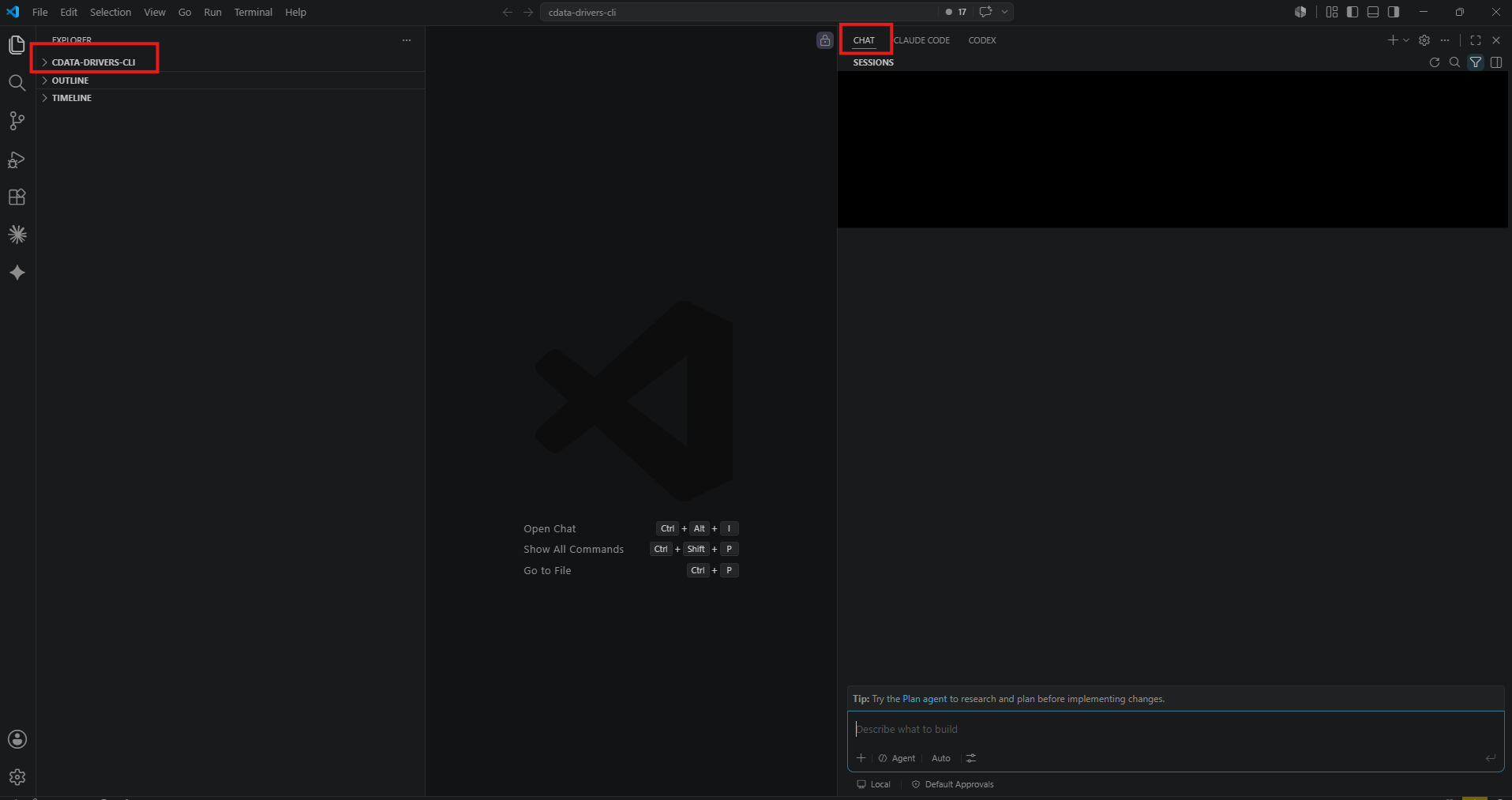Click the '17' indicator in the title bar
The image size is (1512, 800).
click(956, 12)
